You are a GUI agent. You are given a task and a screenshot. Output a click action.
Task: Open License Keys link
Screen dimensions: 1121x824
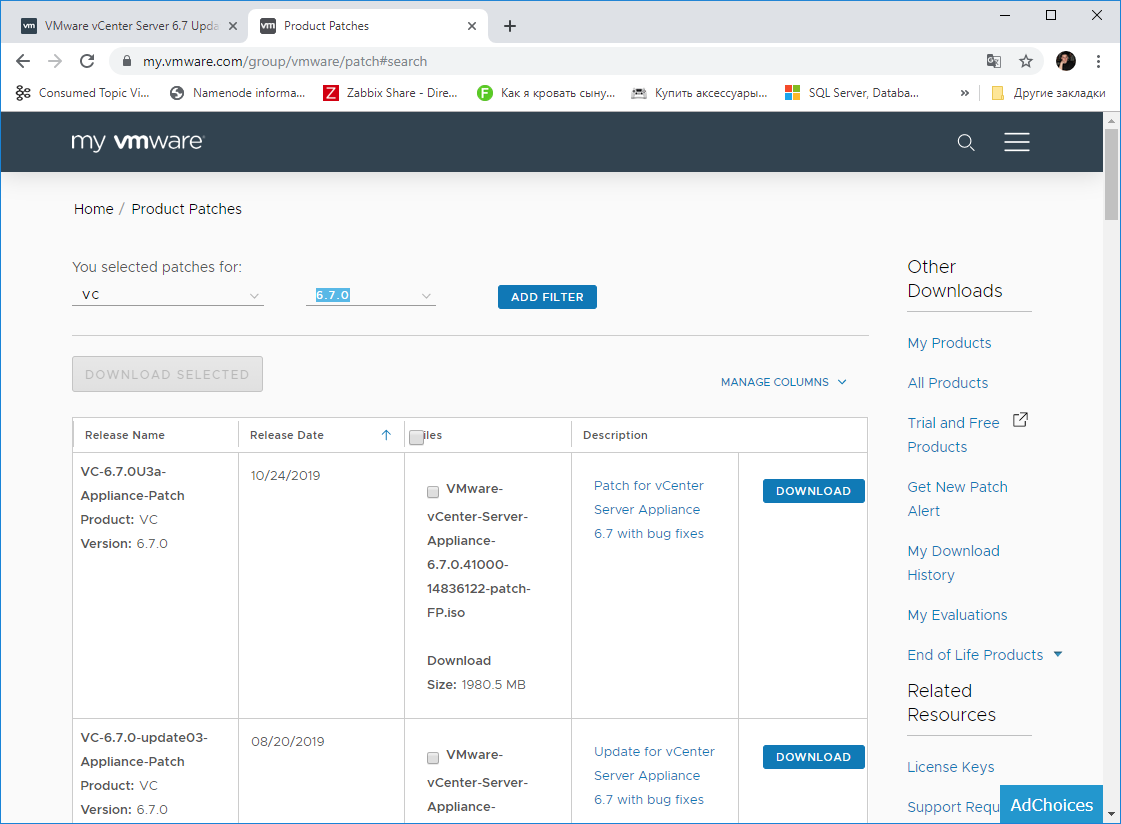pyautogui.click(x=950, y=767)
